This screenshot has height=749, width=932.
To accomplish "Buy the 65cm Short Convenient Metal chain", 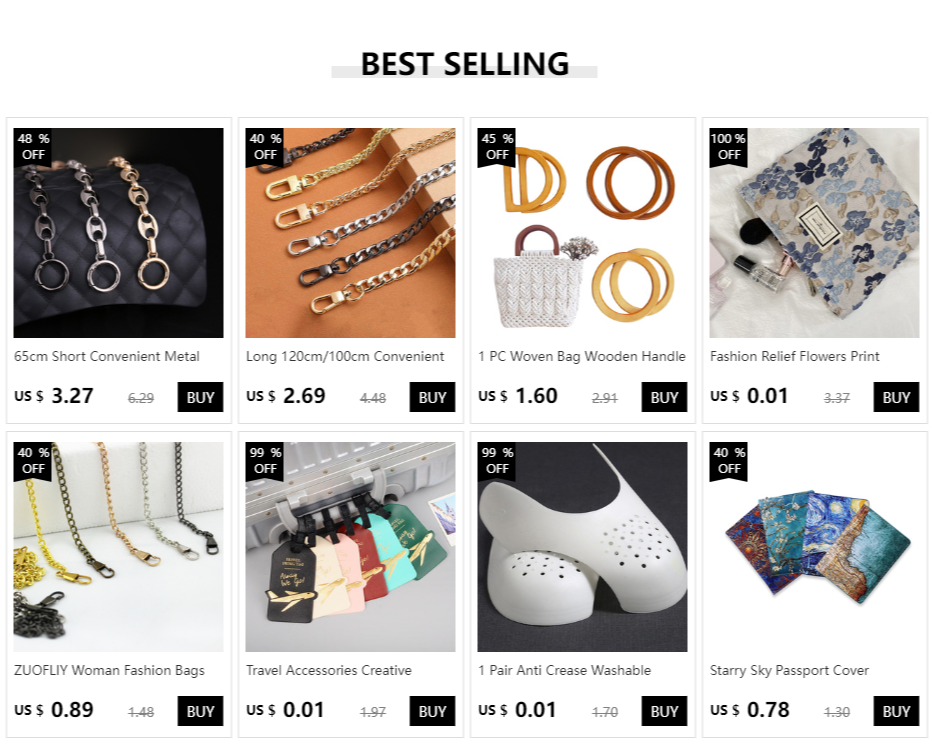I will tap(200, 397).
